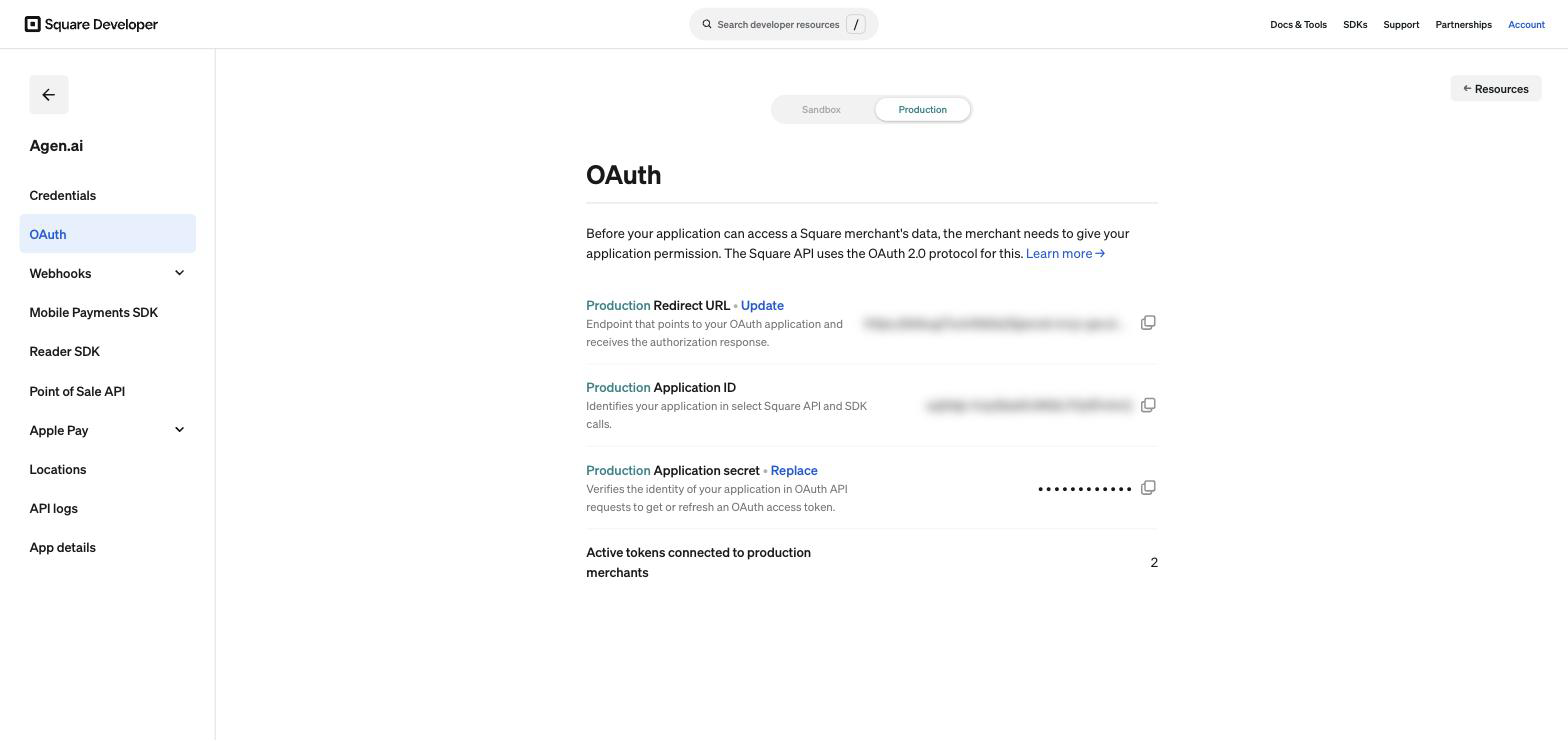Copy the Production Application ID
The width and height of the screenshot is (1568, 741).
pos(1148,405)
